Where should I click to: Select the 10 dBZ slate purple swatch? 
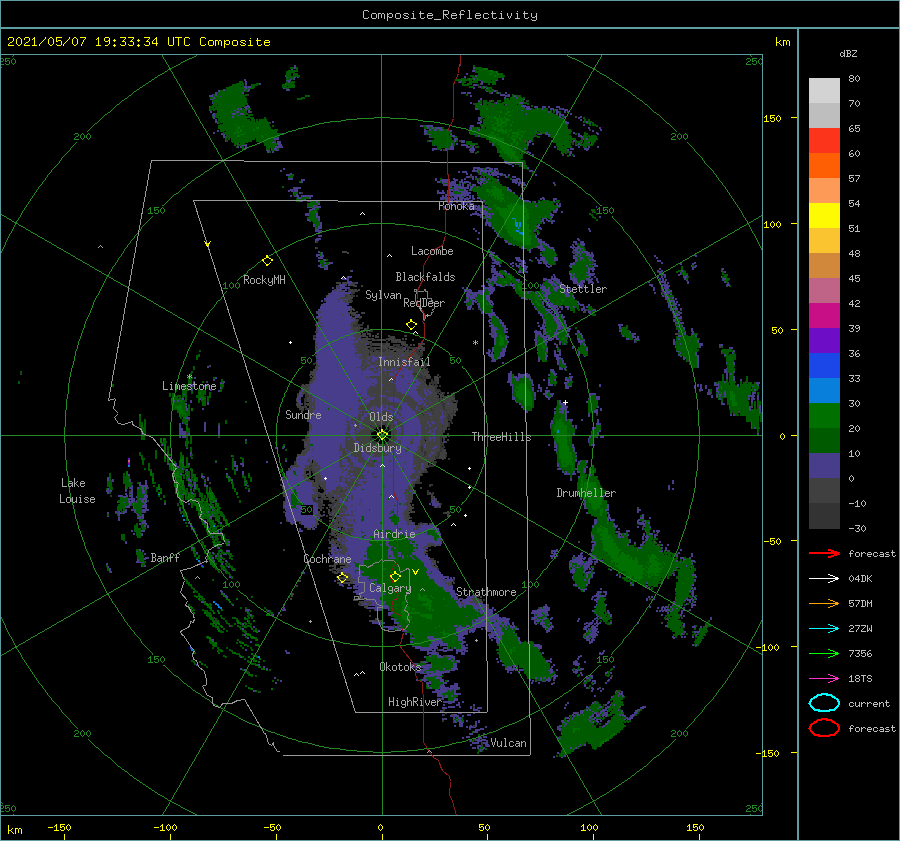coord(824,466)
